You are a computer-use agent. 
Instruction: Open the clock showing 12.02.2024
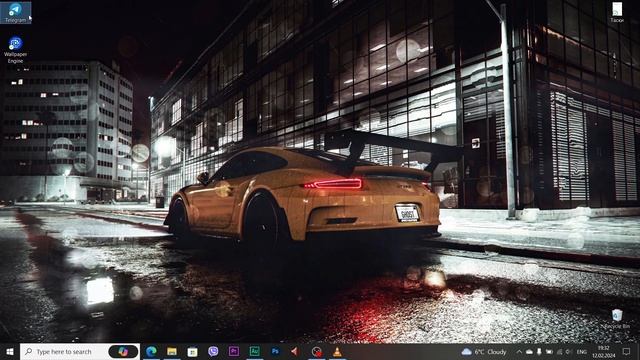[x=604, y=352]
